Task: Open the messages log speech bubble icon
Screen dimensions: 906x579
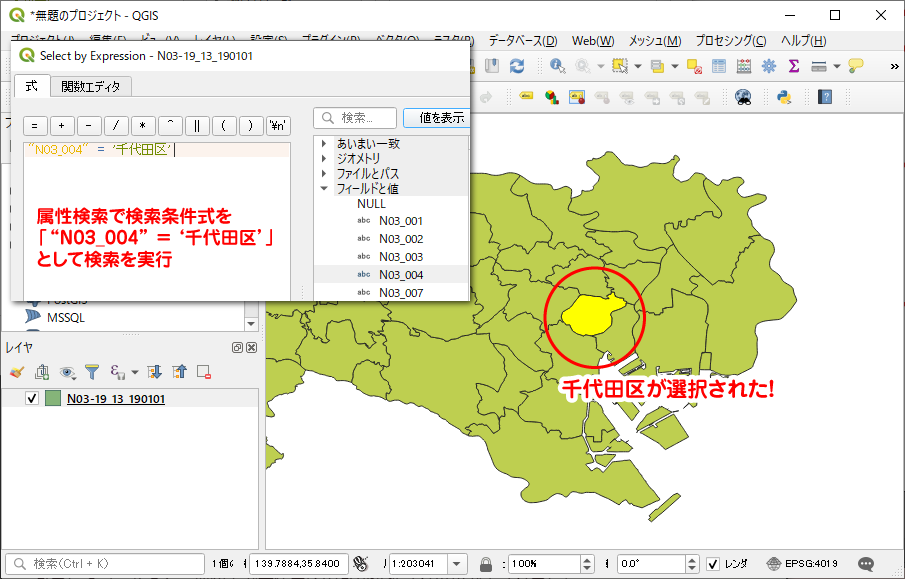Action: pos(866,563)
